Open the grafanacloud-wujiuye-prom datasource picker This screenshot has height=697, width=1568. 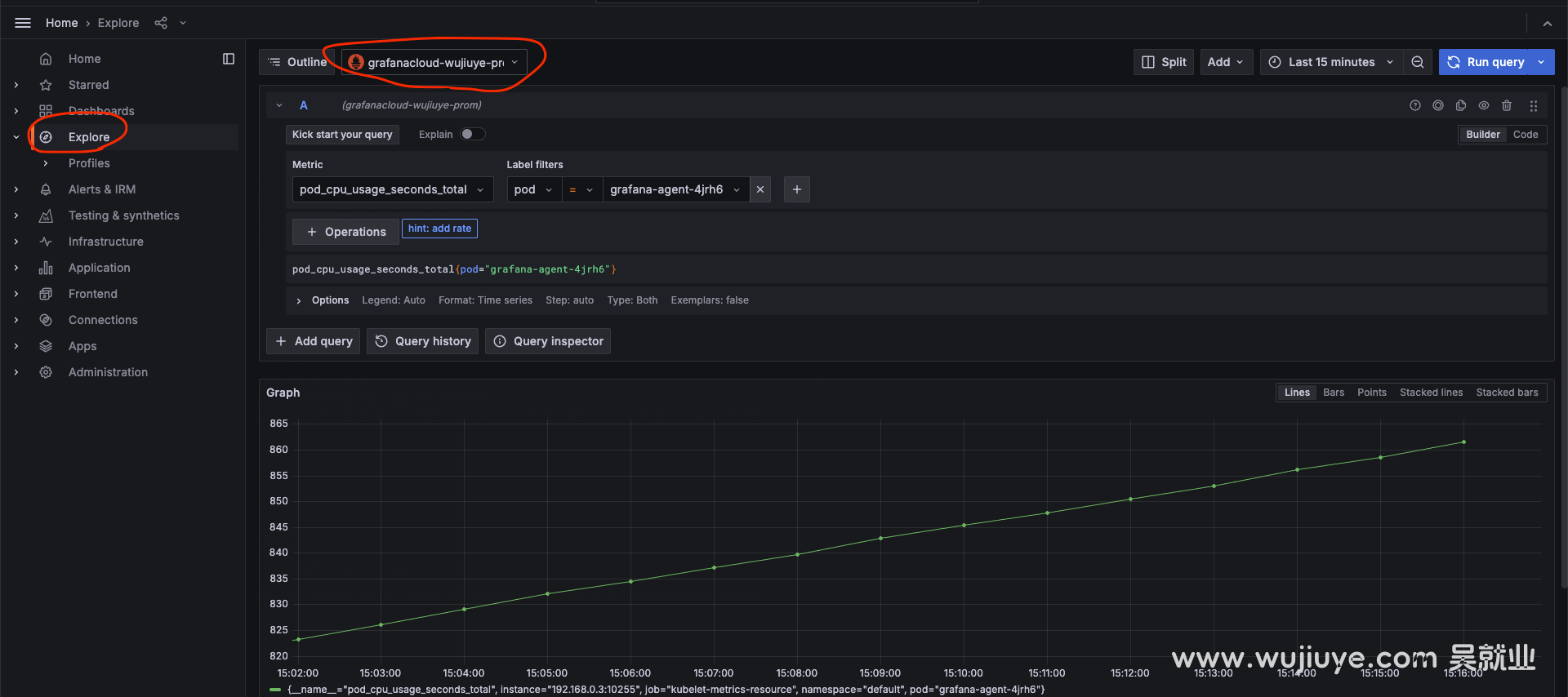click(x=434, y=62)
